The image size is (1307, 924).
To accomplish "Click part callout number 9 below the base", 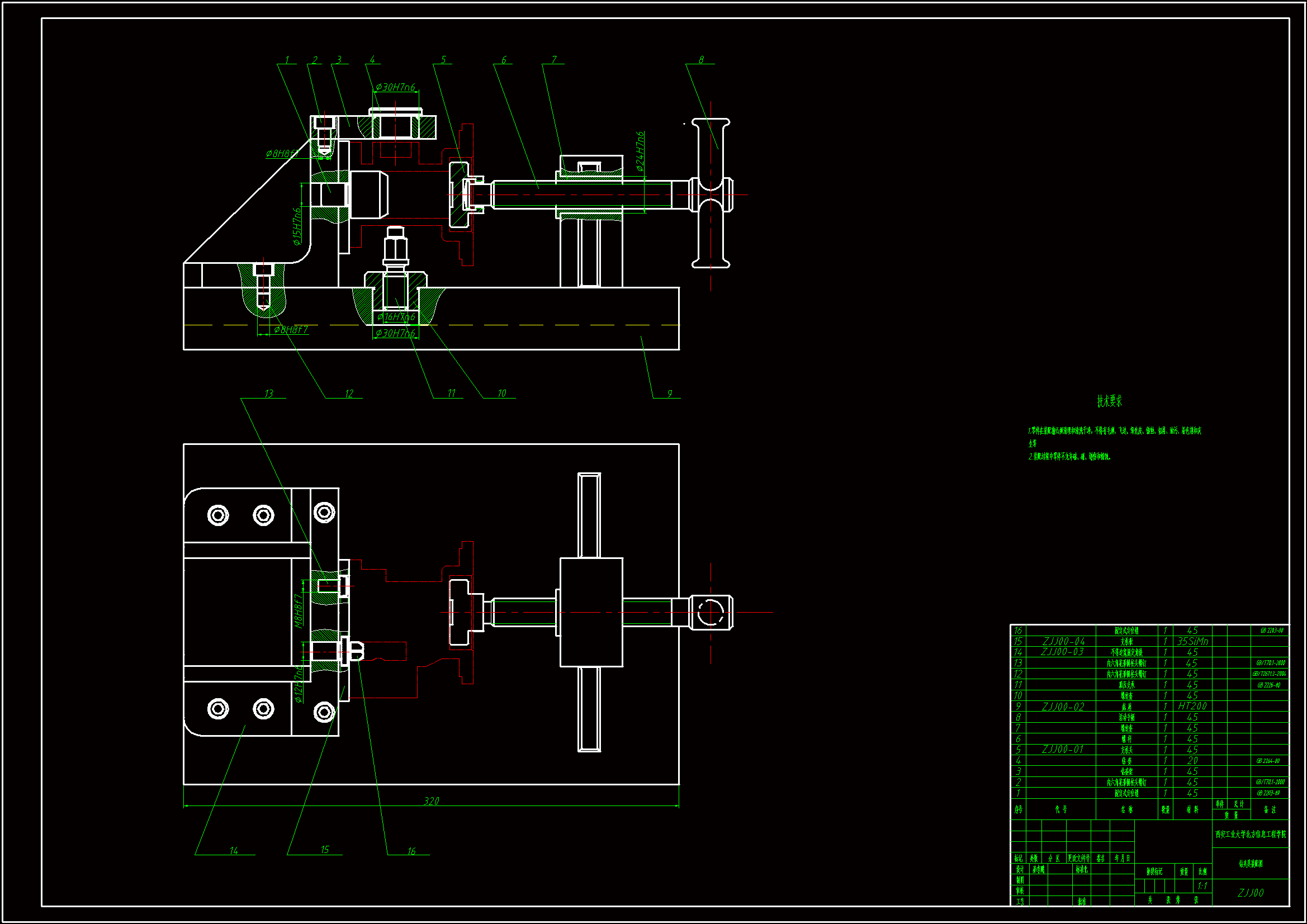I will [x=670, y=394].
